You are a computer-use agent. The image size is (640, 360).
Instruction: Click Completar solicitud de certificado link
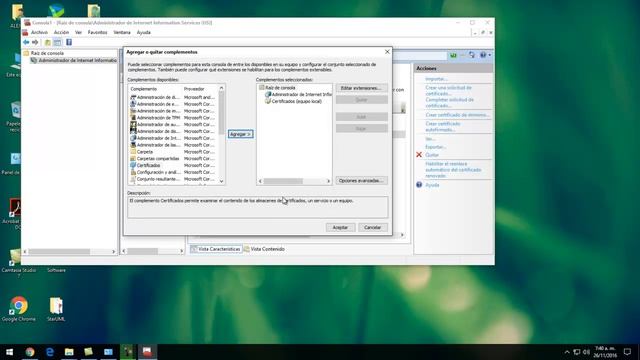click(x=449, y=102)
